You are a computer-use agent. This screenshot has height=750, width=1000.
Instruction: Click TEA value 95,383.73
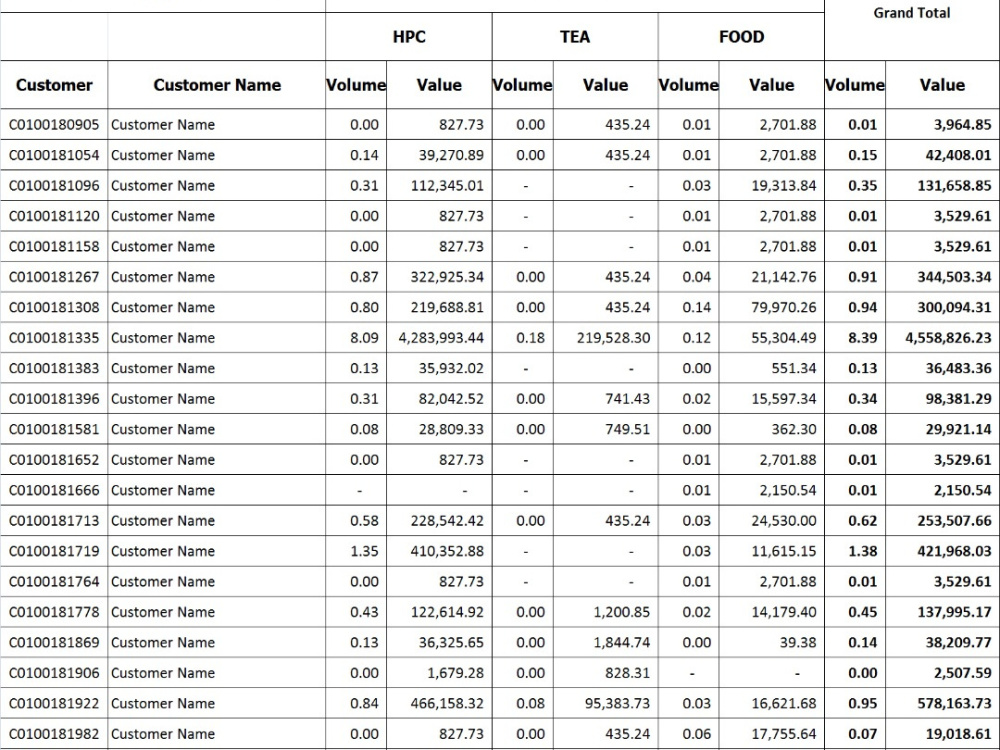click(617, 704)
